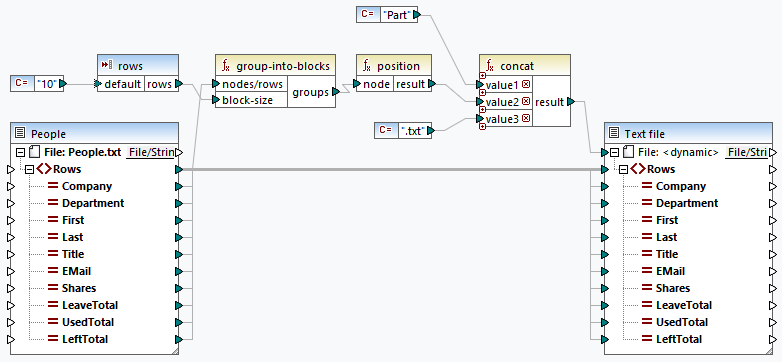Viewport: 782px width, 362px height.
Task: Open File/String button in People component
Action: coord(151,152)
